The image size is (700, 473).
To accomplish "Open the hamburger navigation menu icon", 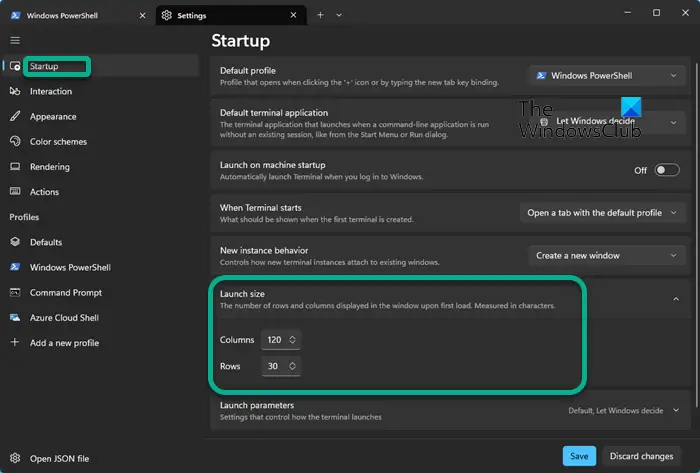I will coord(15,41).
